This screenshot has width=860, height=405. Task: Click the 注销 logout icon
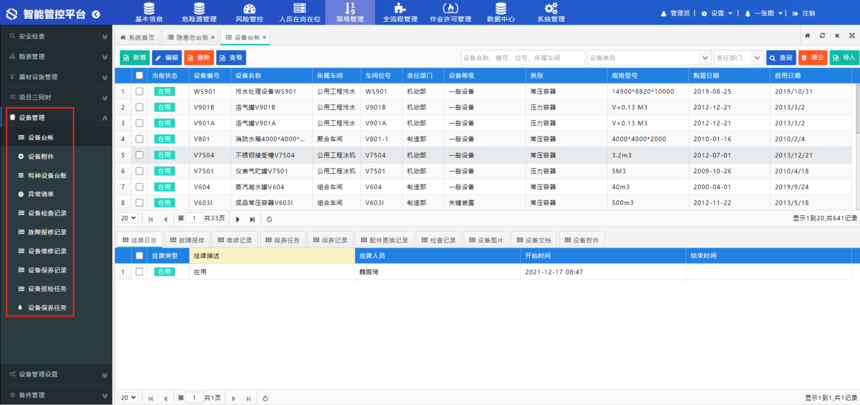tap(796, 13)
